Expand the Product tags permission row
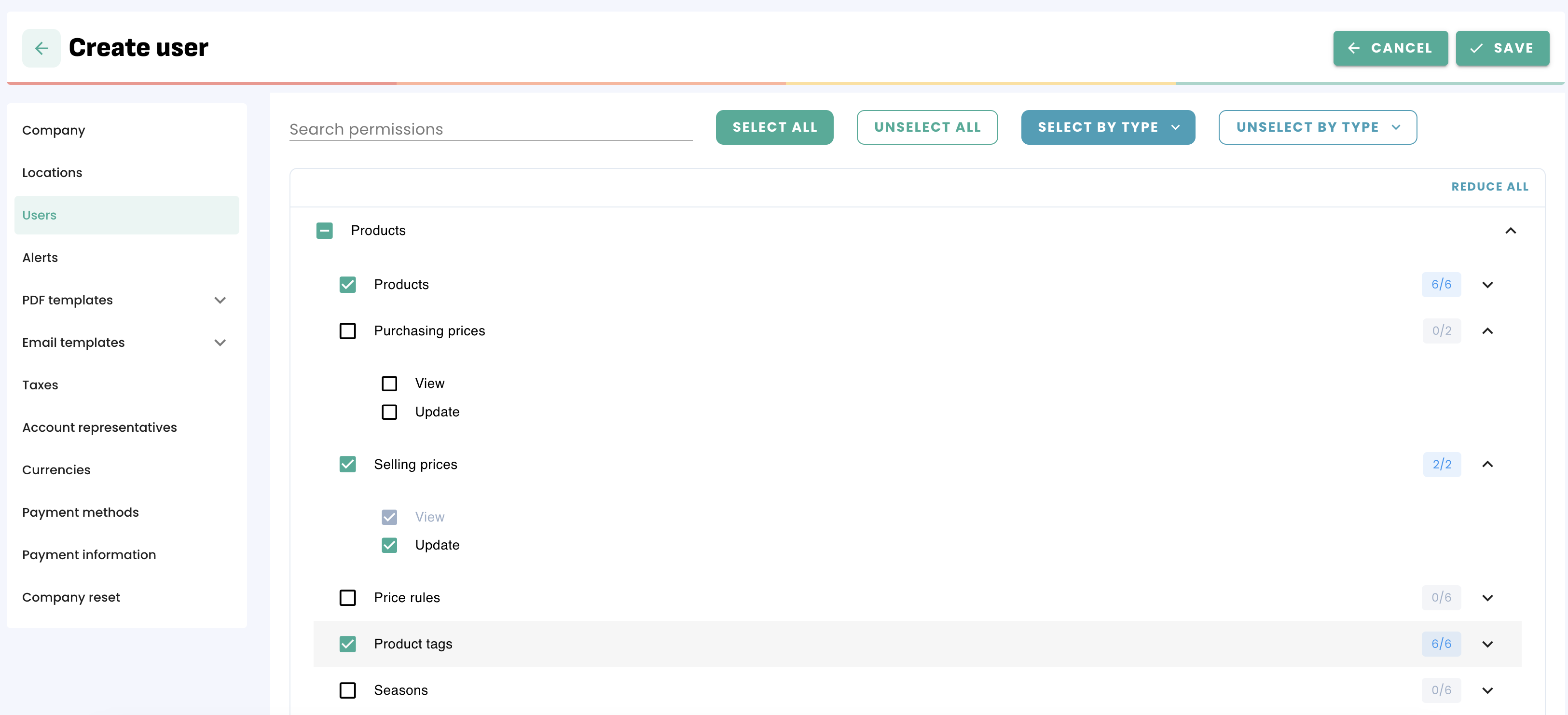The width and height of the screenshot is (1568, 715). tap(1487, 644)
